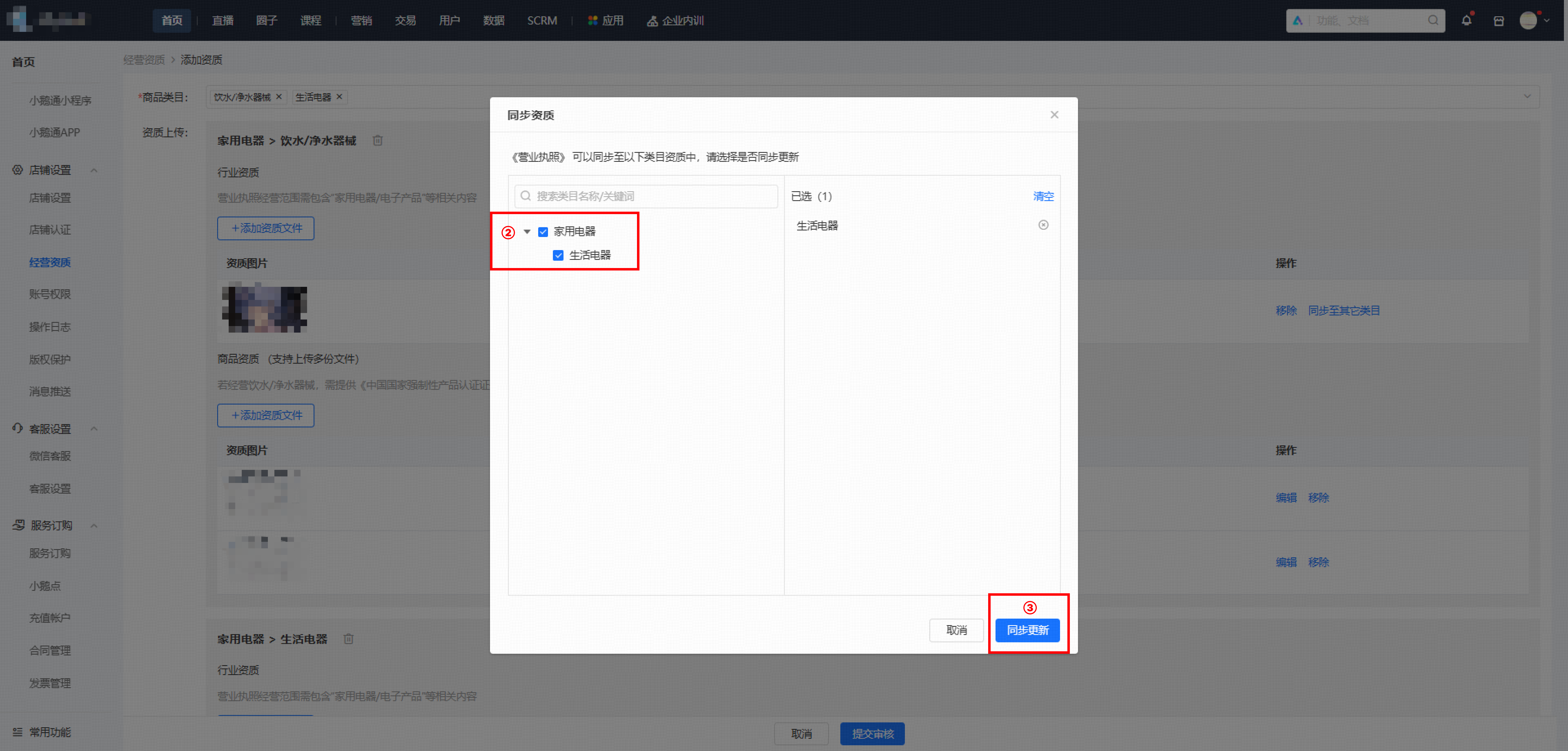Click 同步至其它类目 link

1344,311
